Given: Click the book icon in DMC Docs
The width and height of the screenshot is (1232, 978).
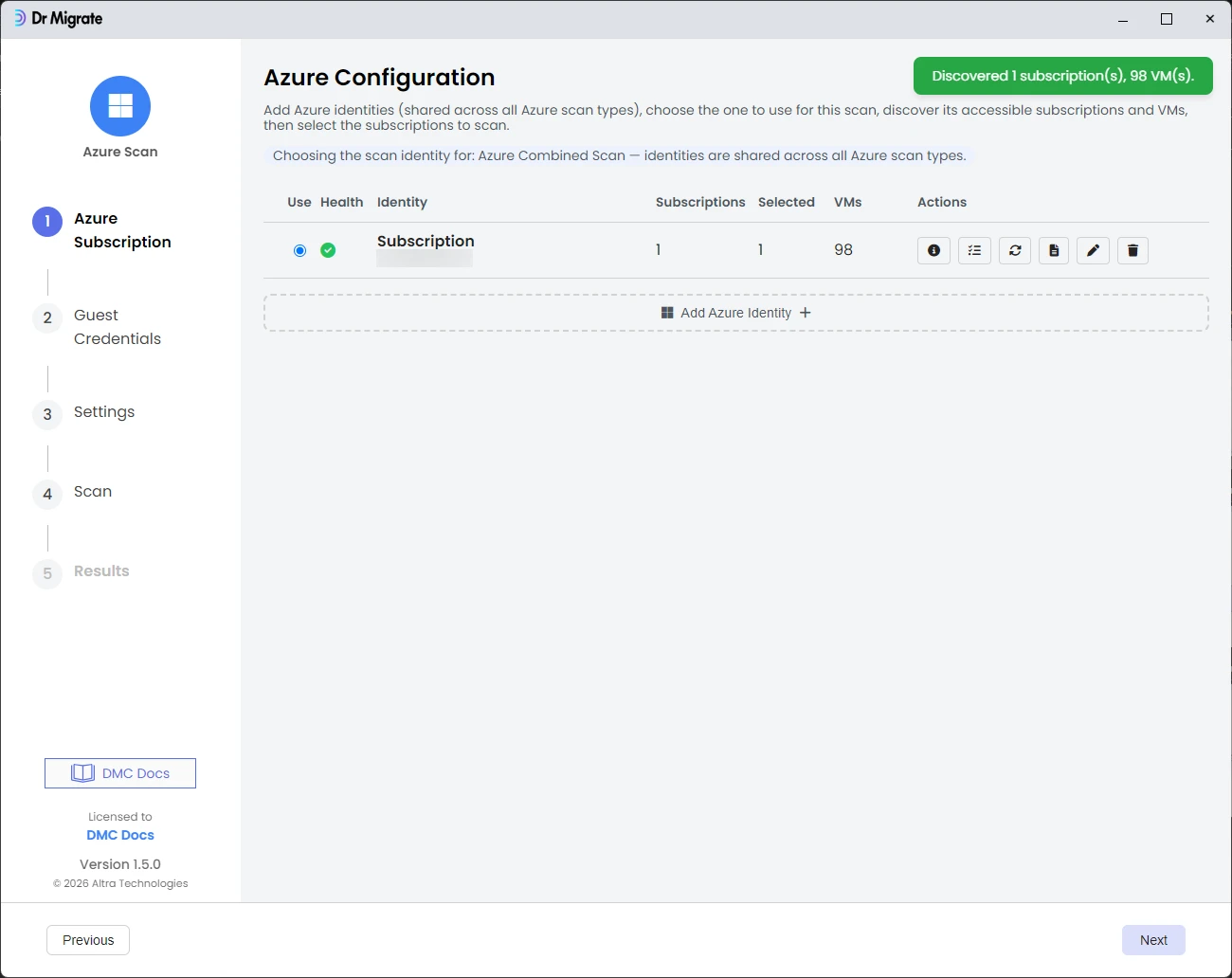Looking at the screenshot, I should click(82, 773).
